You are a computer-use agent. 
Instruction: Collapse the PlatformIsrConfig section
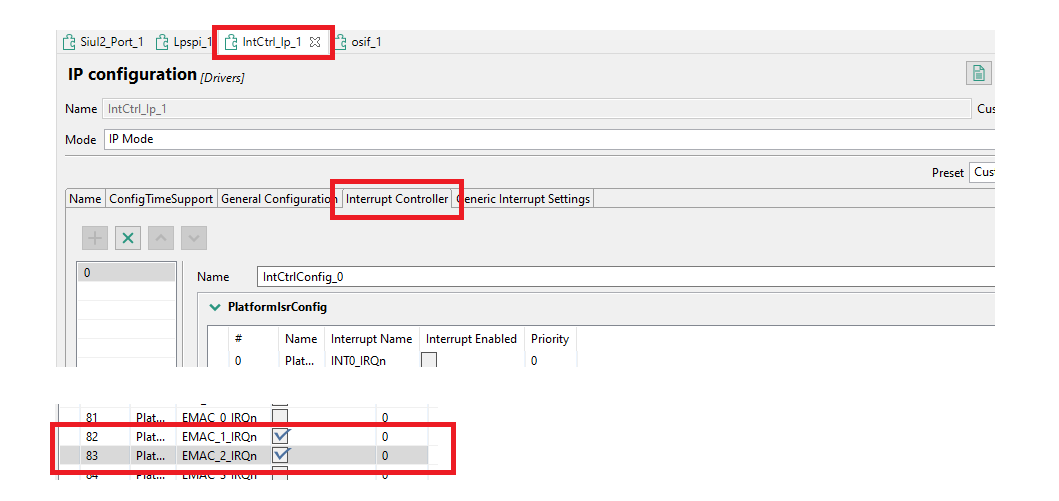coord(215,308)
